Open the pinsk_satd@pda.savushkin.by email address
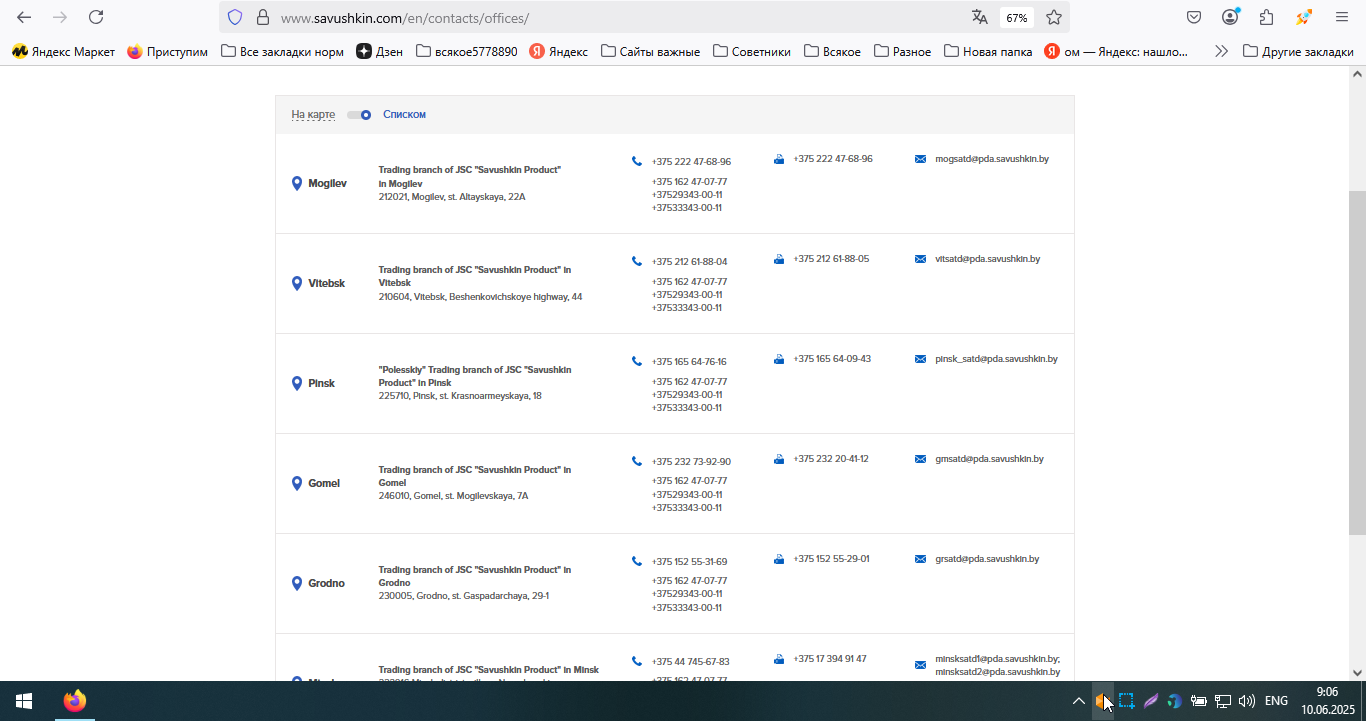Screen dimensions: 1366x721 996,359
